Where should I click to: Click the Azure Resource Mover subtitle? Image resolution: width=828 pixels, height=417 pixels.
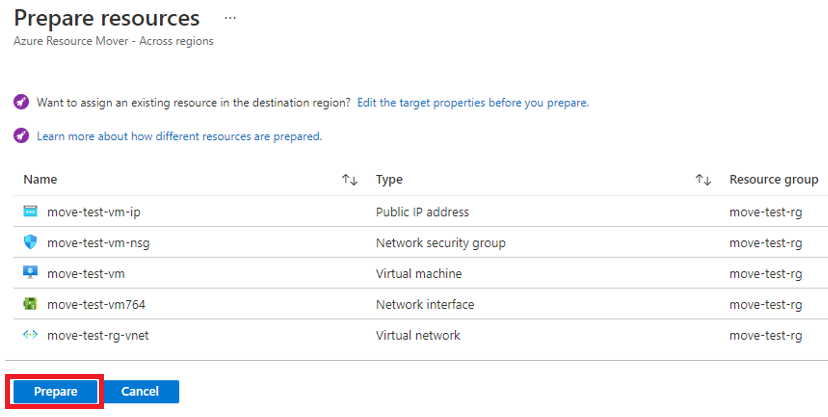[x=114, y=41]
